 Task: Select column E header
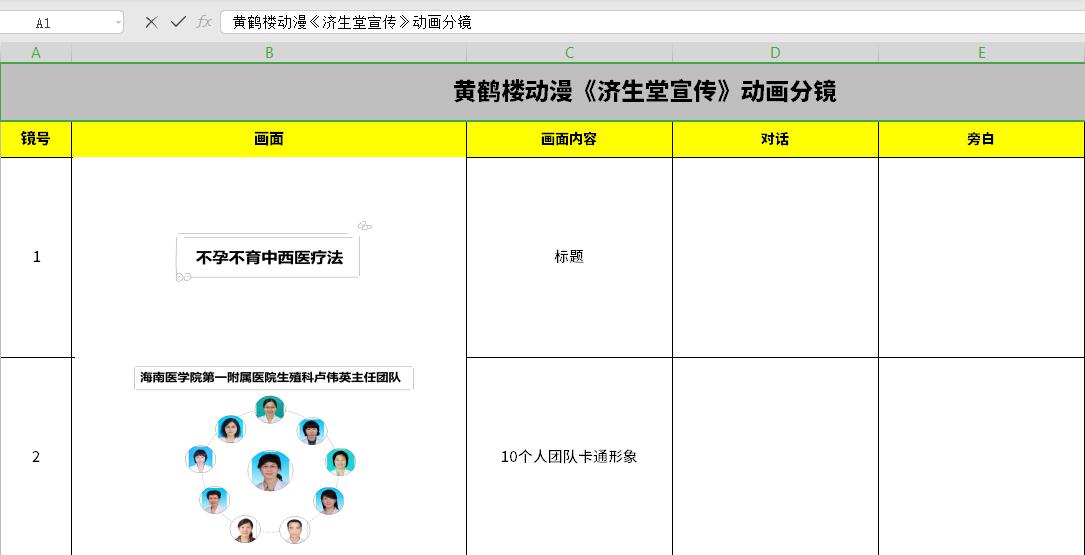pos(981,53)
